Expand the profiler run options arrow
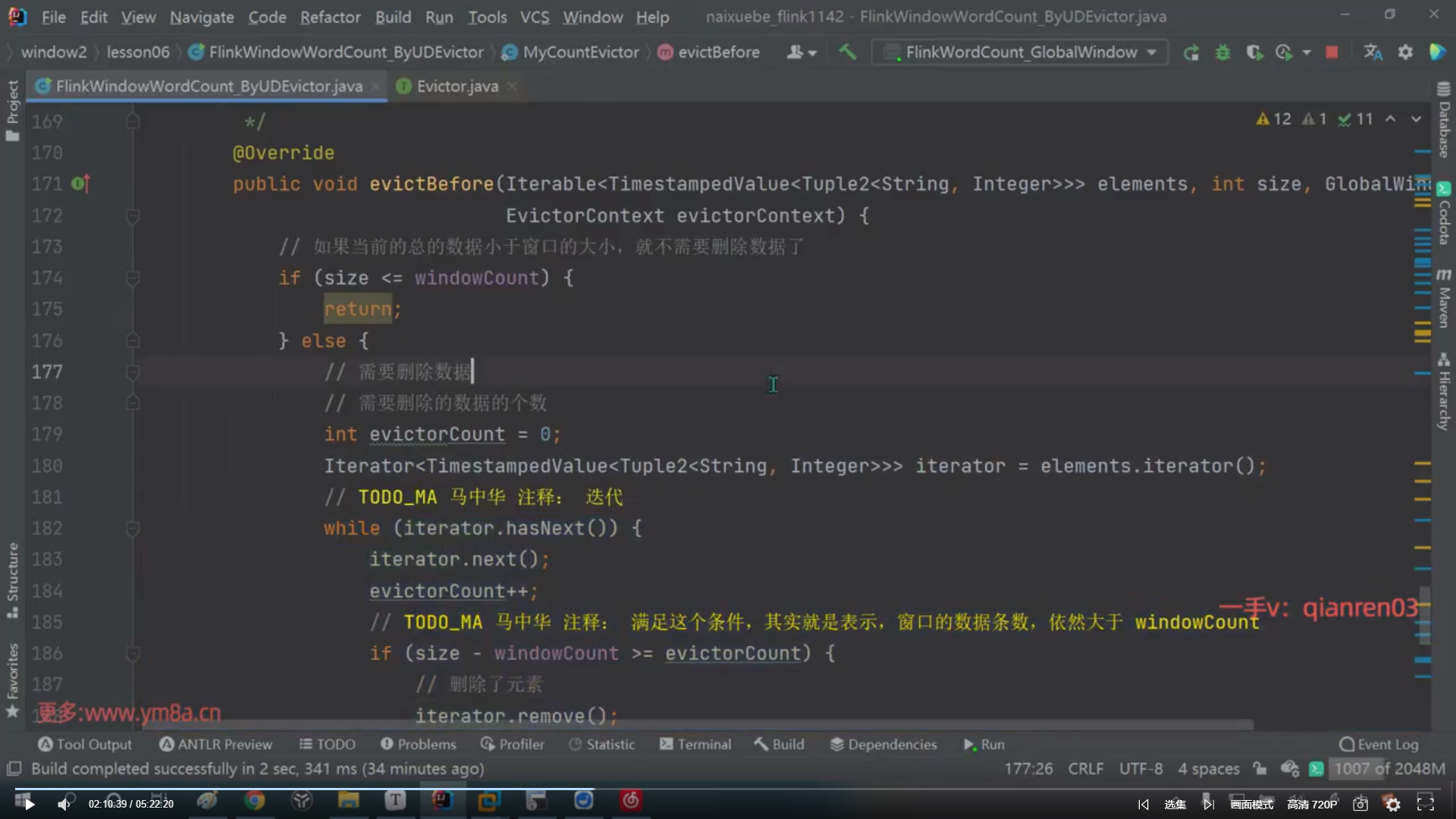 [1306, 52]
